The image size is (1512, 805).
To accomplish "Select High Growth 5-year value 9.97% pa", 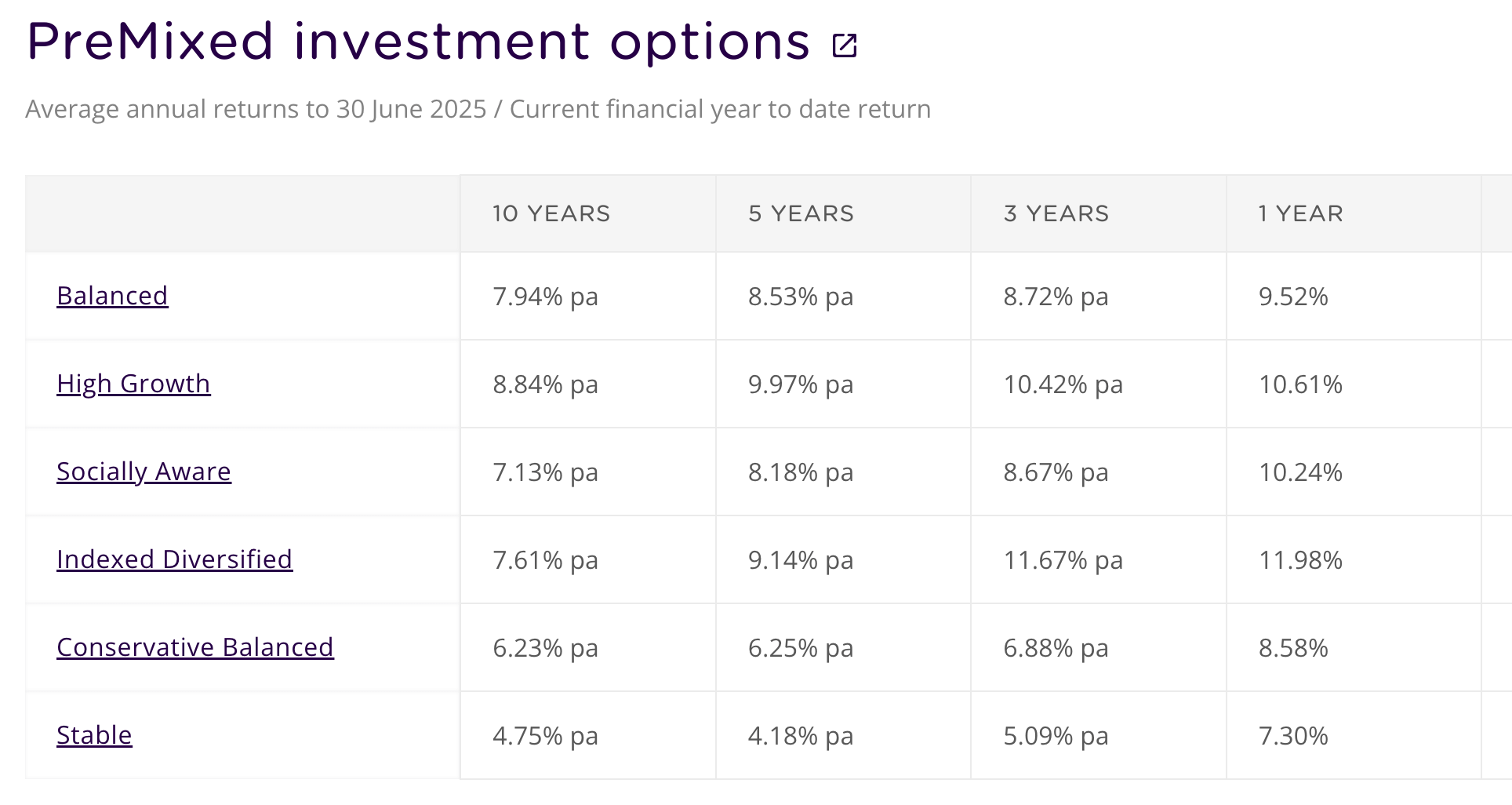I will [x=800, y=384].
